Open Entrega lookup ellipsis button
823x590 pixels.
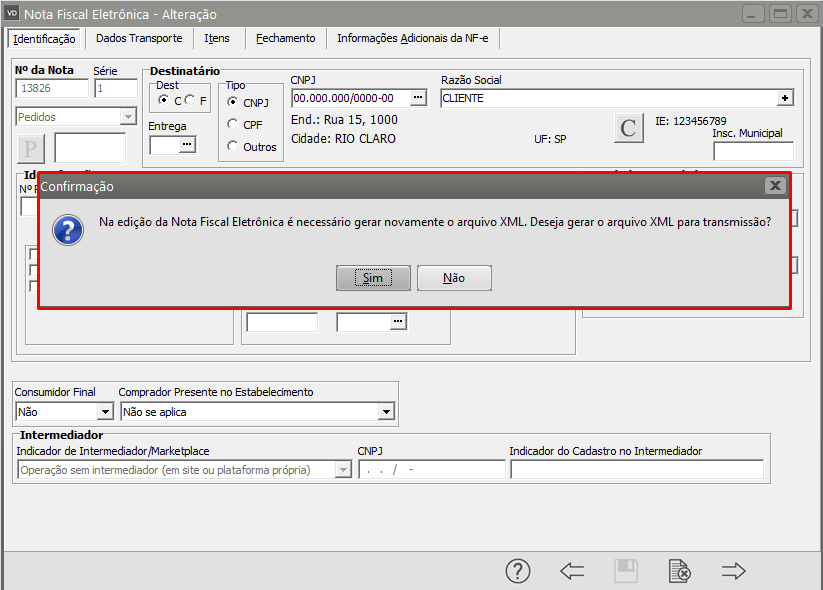[x=187, y=145]
